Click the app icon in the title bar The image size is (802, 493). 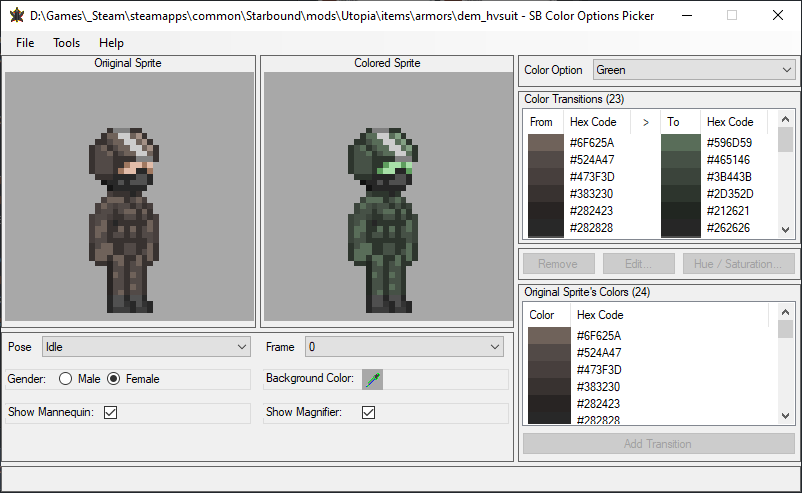click(16, 15)
